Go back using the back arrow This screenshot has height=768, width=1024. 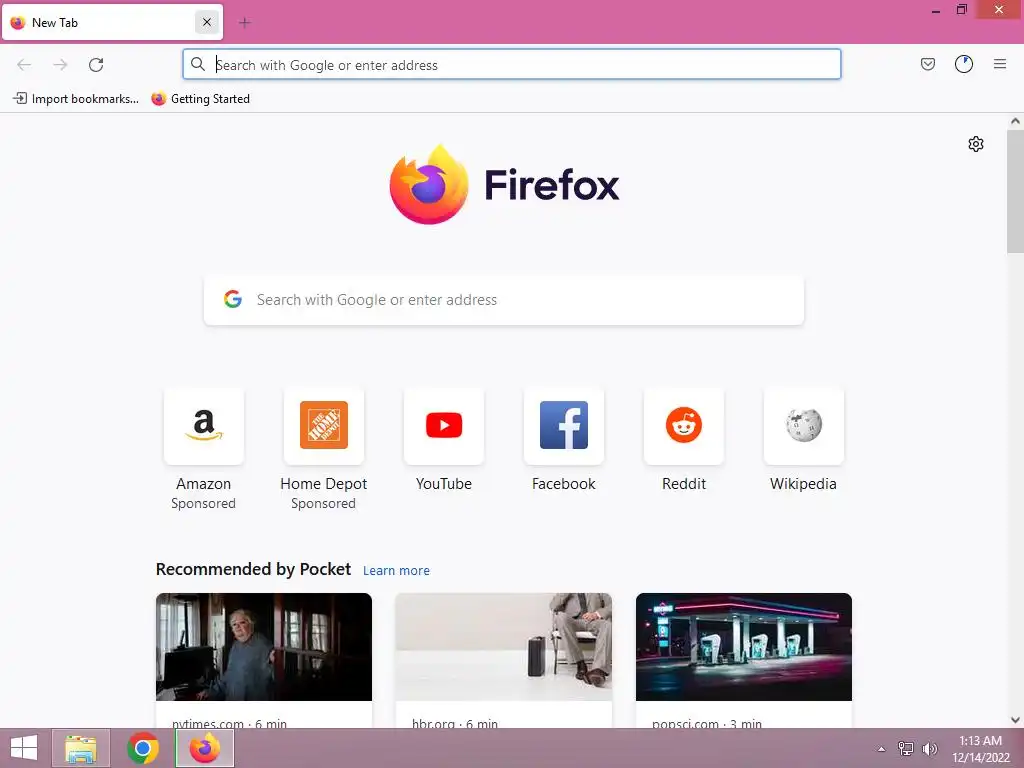click(24, 65)
